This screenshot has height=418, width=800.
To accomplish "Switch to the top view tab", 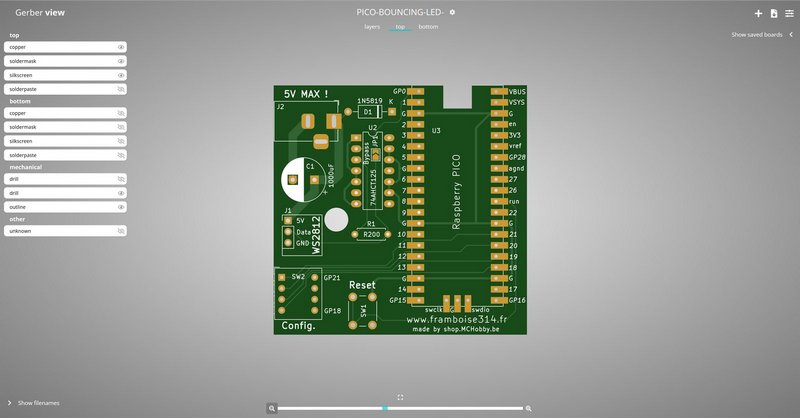I will [x=400, y=27].
